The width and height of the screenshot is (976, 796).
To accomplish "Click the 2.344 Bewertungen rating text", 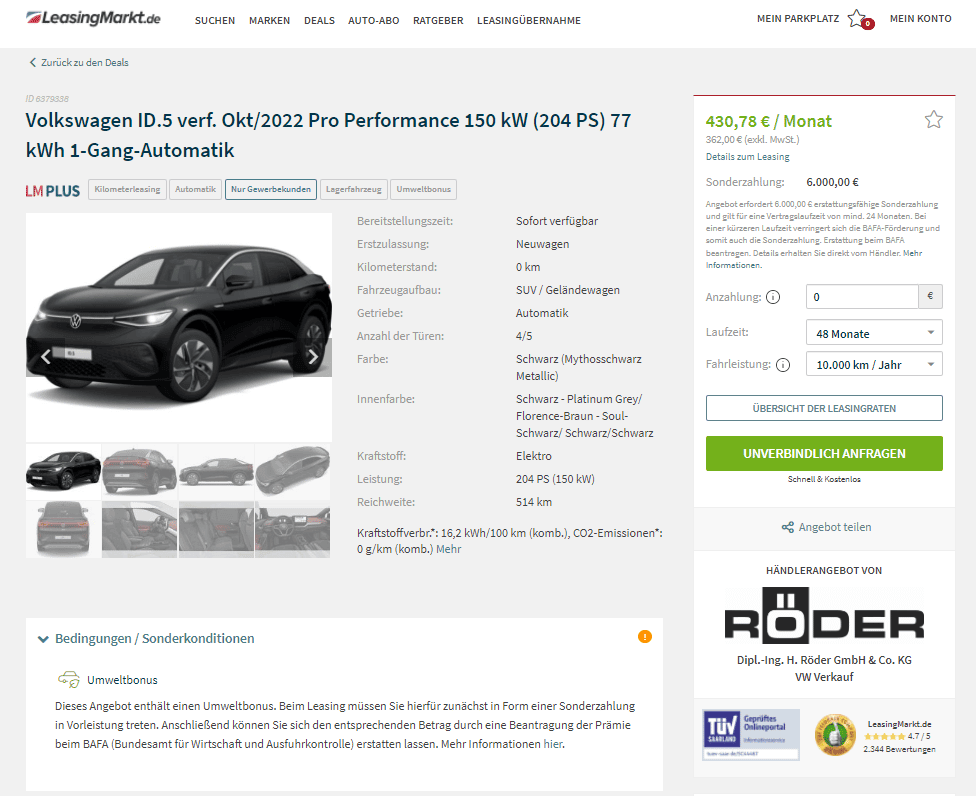I will (x=899, y=749).
